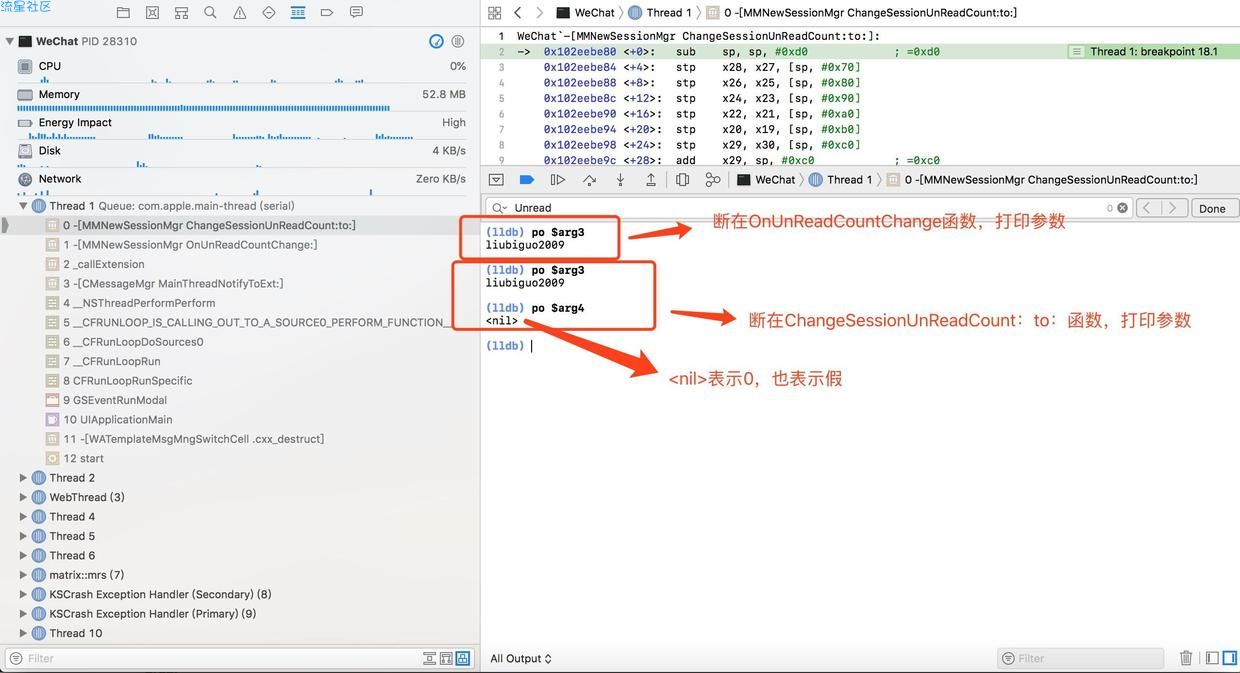This screenshot has height=673, width=1240.
Task: Click Thread 1 in editor jump bar
Action: pyautogui.click(x=660, y=13)
